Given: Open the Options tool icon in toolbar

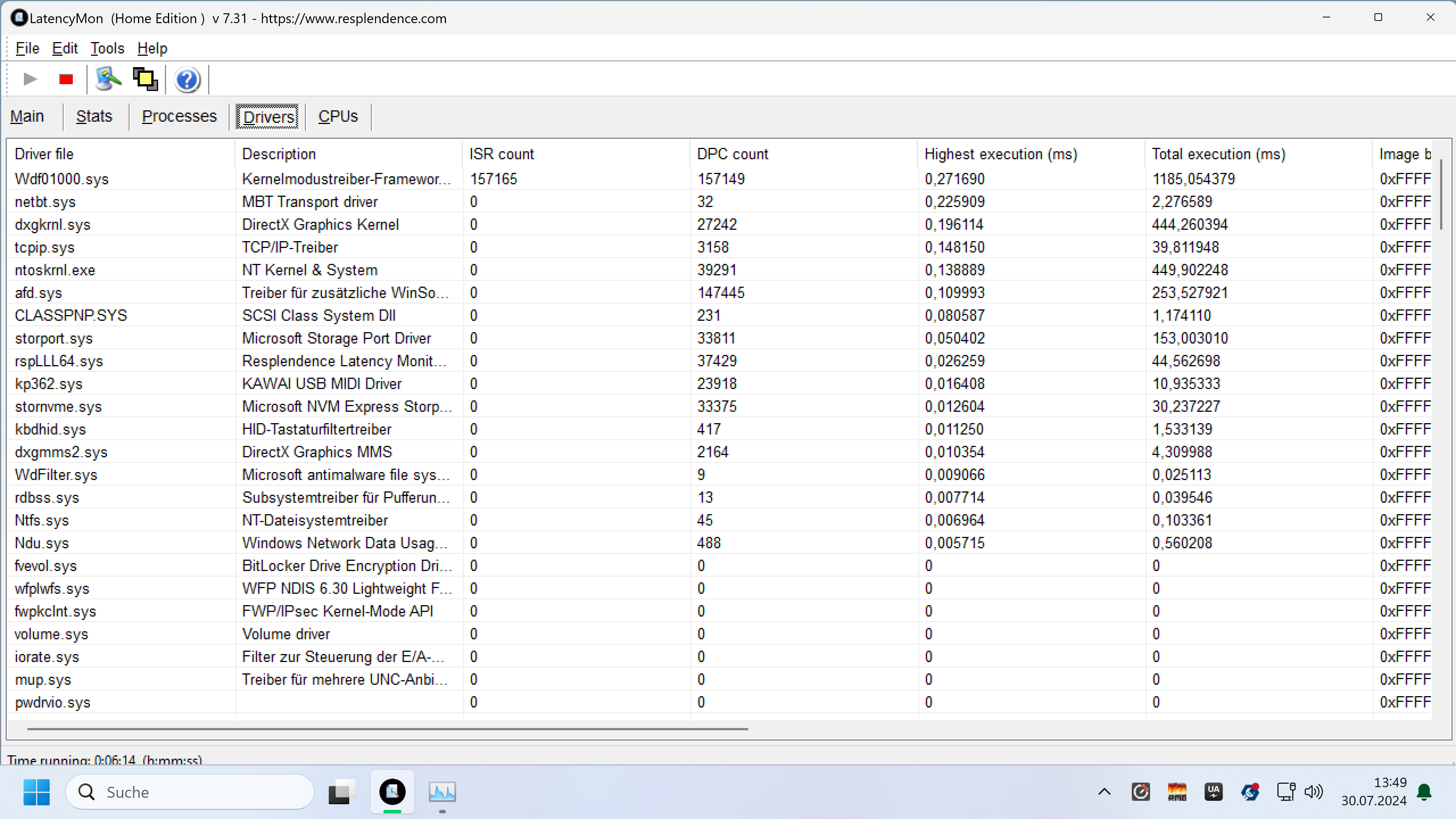Looking at the screenshot, I should pos(108,79).
